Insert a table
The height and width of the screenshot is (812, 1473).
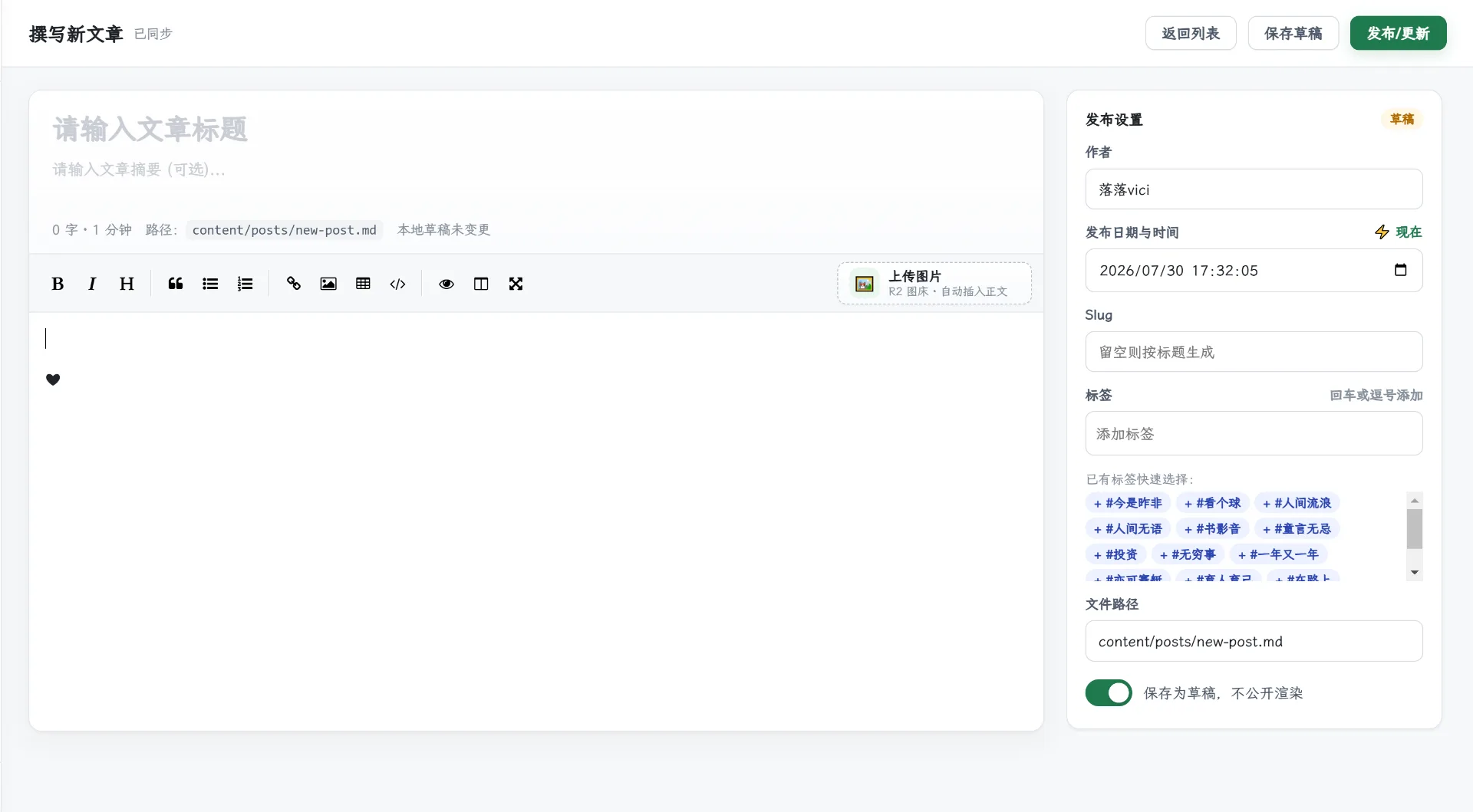click(x=363, y=284)
